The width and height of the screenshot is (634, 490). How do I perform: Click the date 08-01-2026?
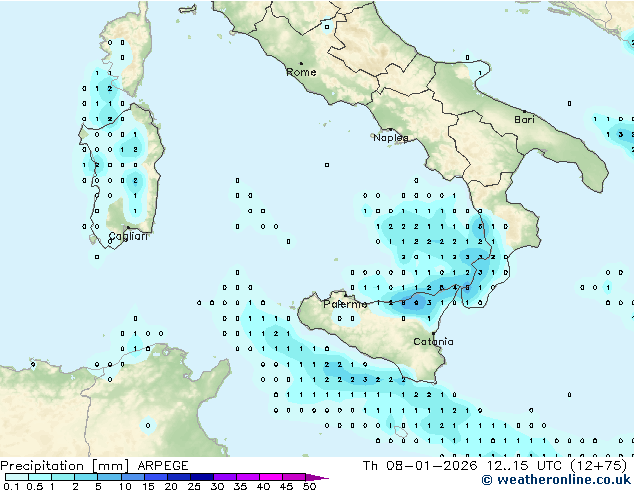point(431,466)
